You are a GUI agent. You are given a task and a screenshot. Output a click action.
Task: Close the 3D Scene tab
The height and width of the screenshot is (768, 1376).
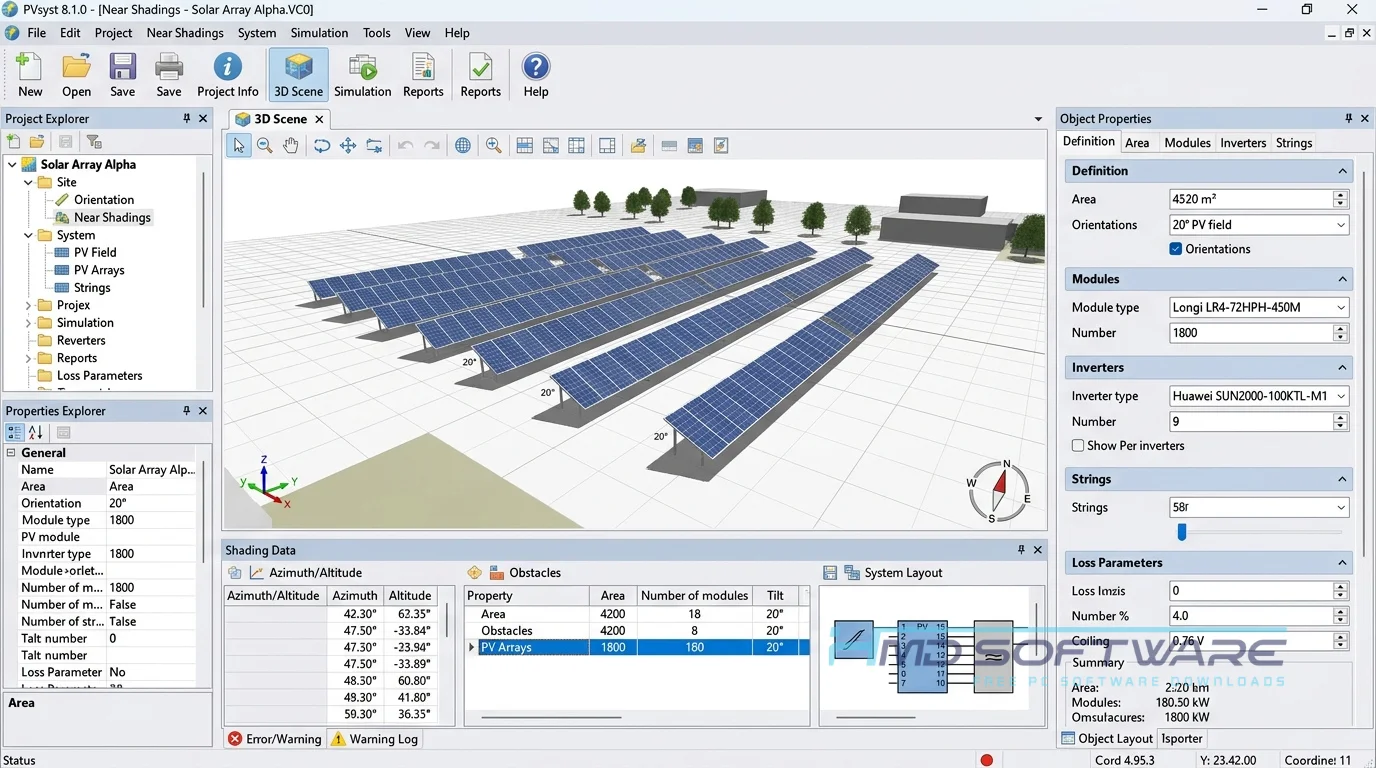320,119
